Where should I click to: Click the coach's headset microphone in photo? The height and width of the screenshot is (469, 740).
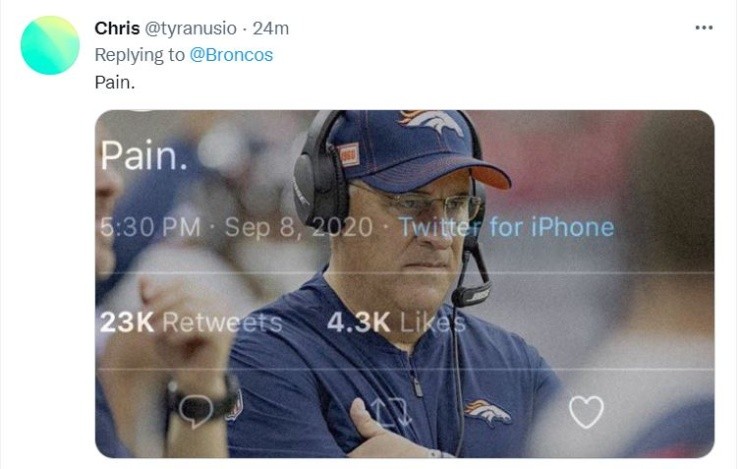472,295
